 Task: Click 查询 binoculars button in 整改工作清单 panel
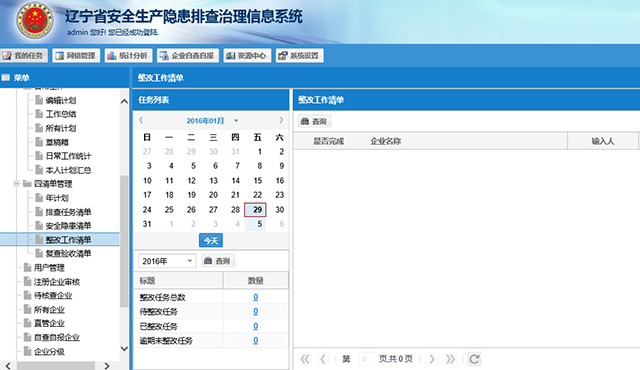pyautogui.click(x=314, y=121)
